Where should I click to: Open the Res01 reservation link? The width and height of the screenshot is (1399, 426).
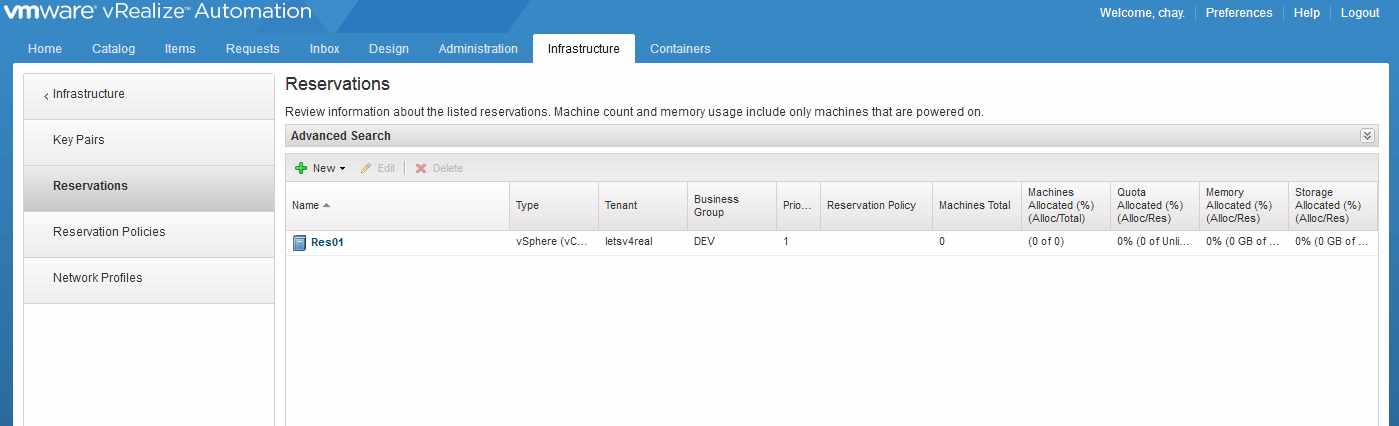click(327, 242)
